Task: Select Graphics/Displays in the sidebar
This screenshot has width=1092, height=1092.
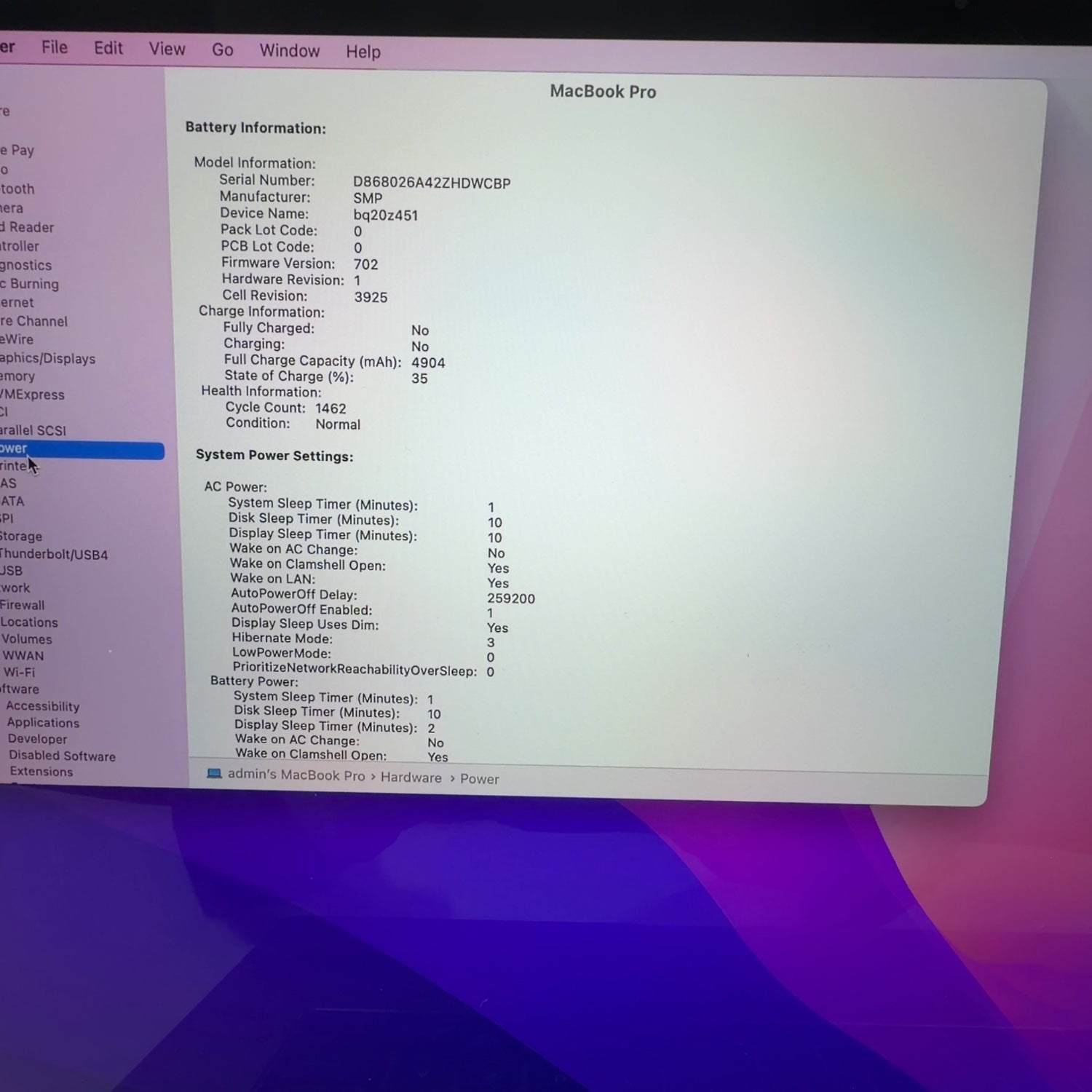Action: tap(47, 358)
